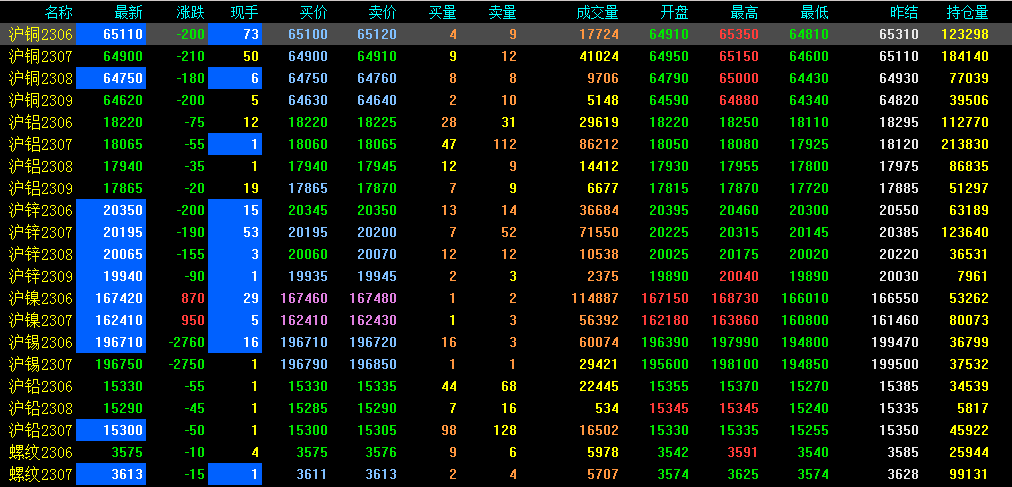Select the 沪锌2309 contract name
The image size is (1012, 487).
point(41,277)
